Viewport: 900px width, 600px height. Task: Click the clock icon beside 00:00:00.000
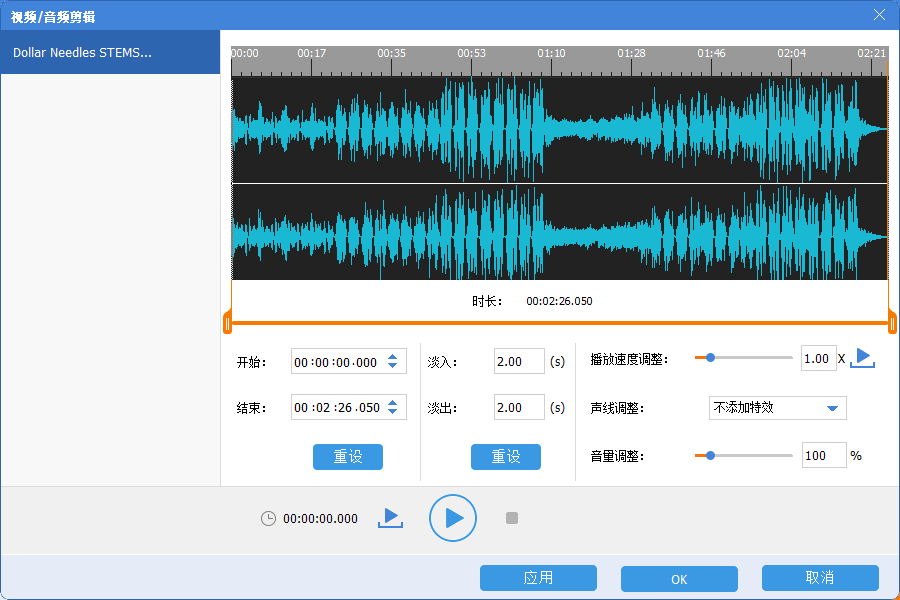268,518
